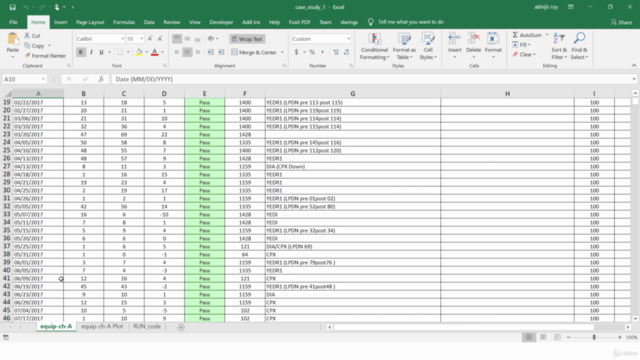This screenshot has height=360, width=640.
Task: Open the Name Box dropdown arrow
Action: (x=43, y=79)
